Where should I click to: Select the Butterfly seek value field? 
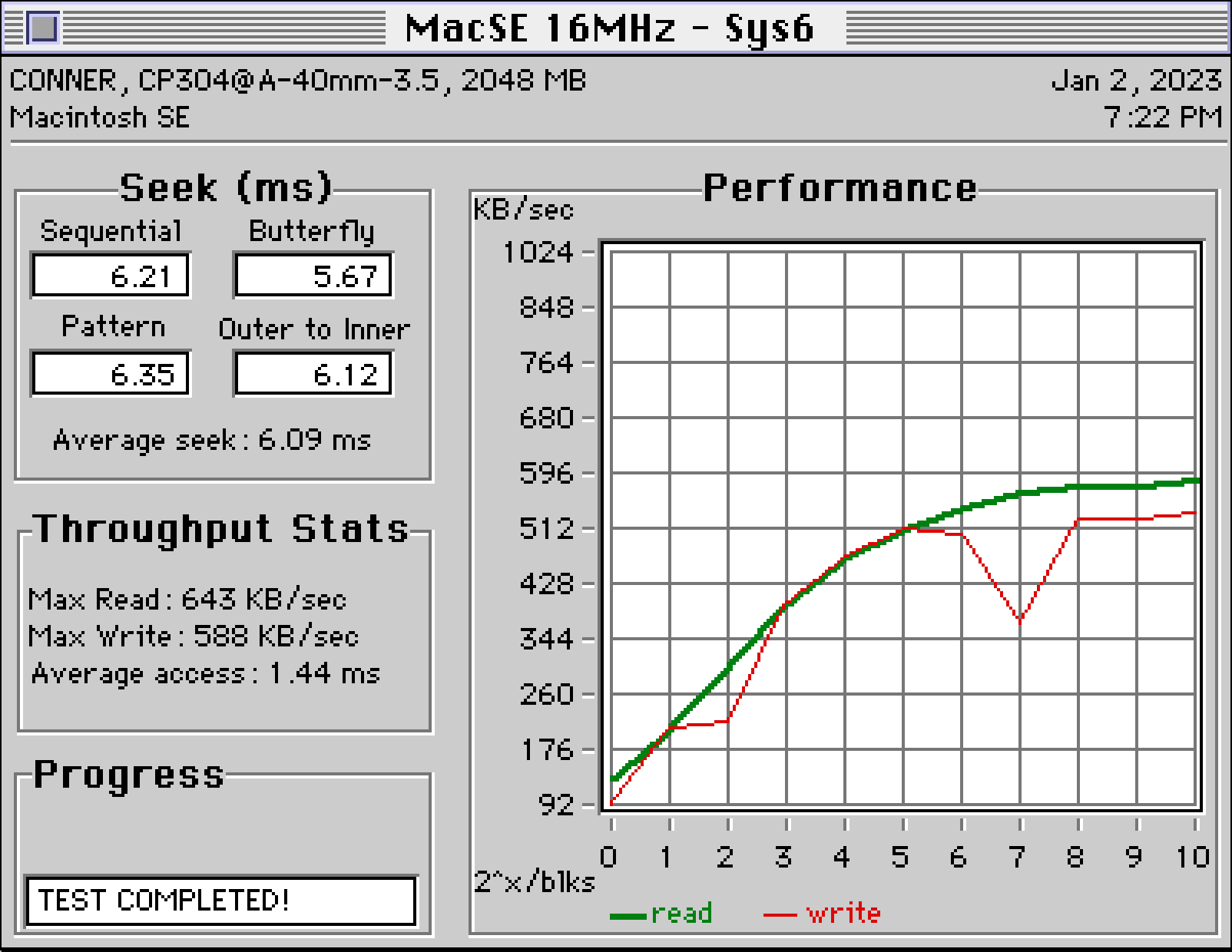[313, 276]
